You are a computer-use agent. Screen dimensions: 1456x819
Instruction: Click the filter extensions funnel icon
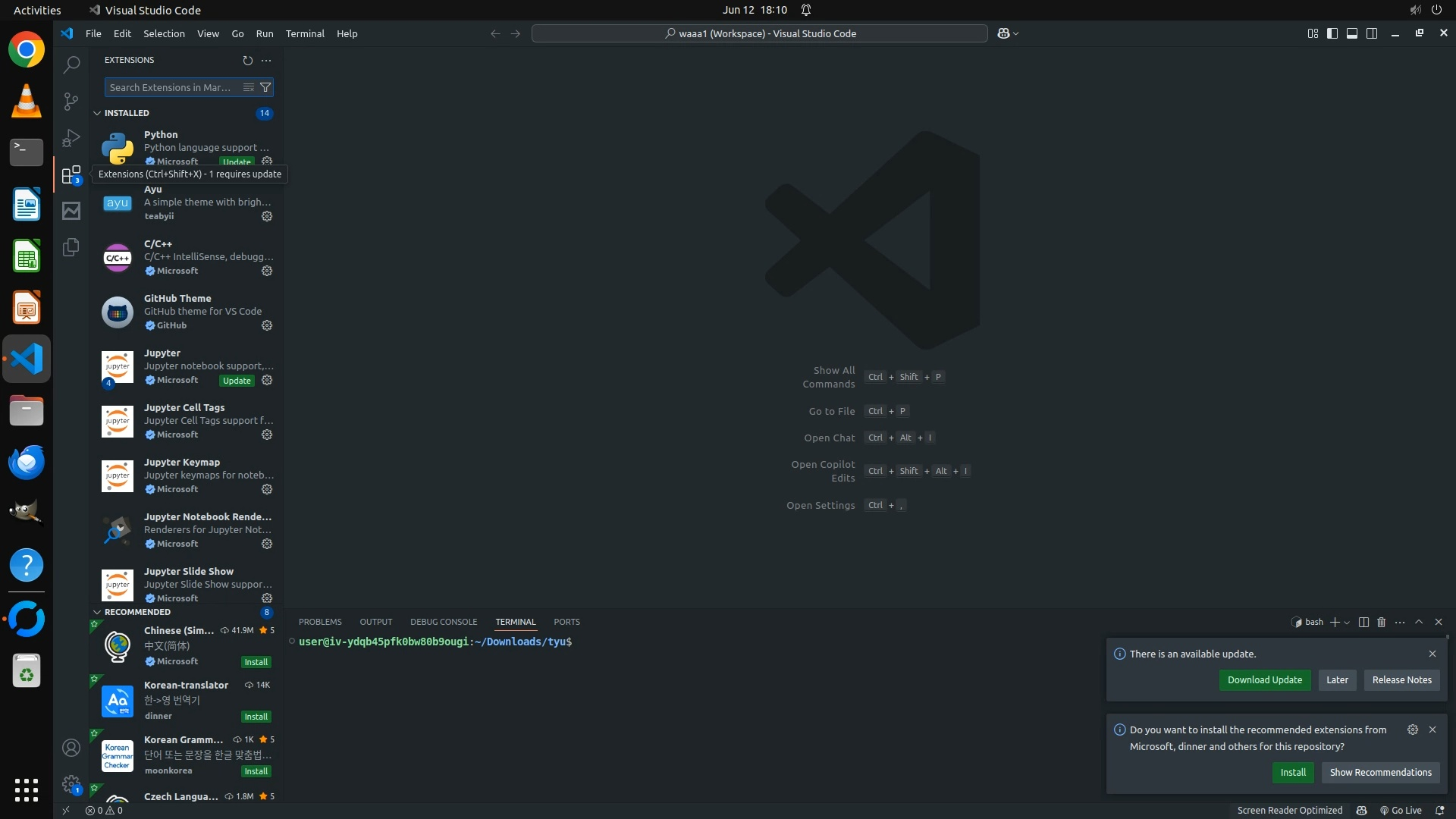265,87
